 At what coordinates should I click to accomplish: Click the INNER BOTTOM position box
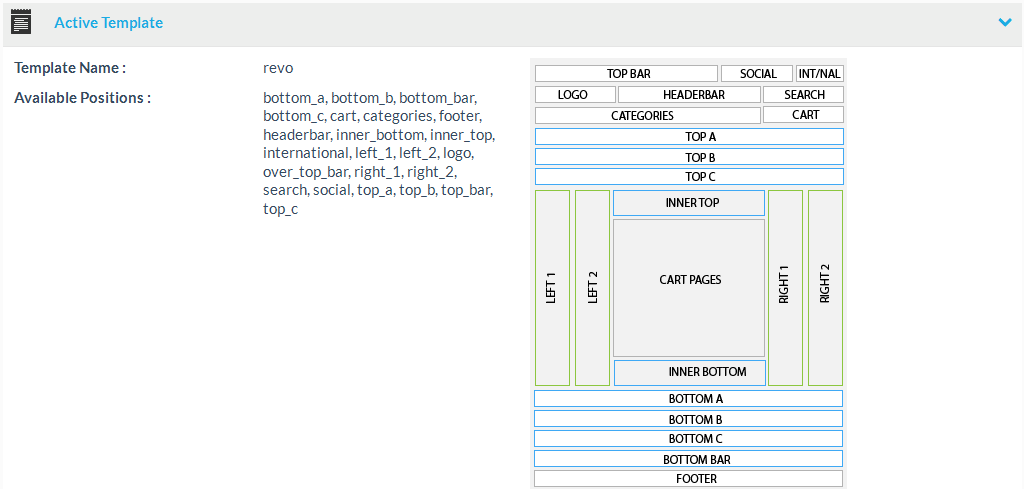(x=690, y=372)
